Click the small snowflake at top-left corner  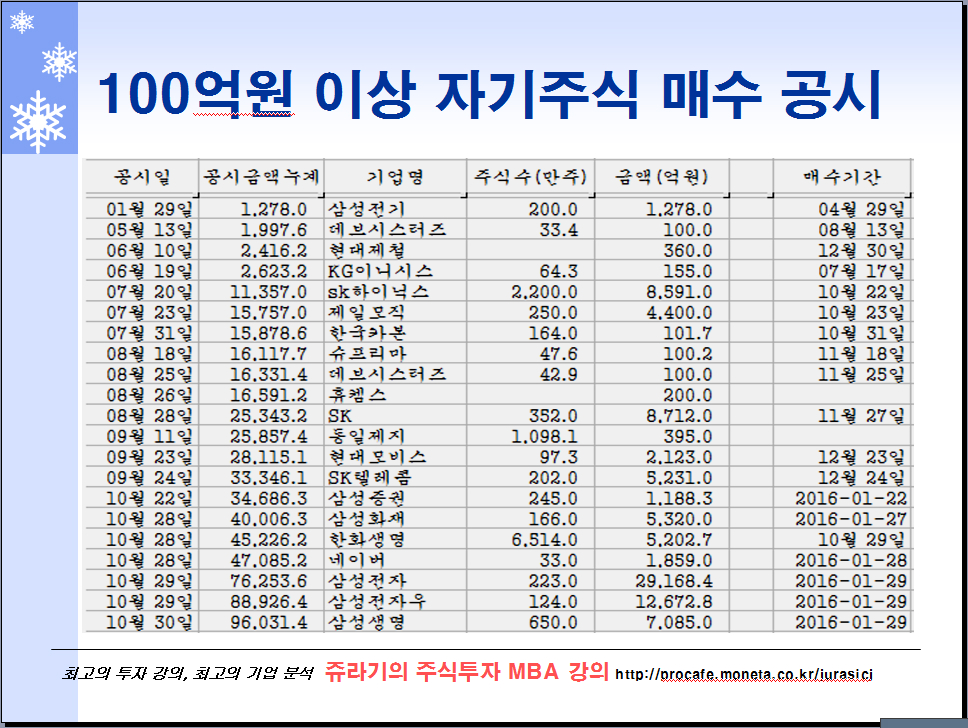point(21,21)
